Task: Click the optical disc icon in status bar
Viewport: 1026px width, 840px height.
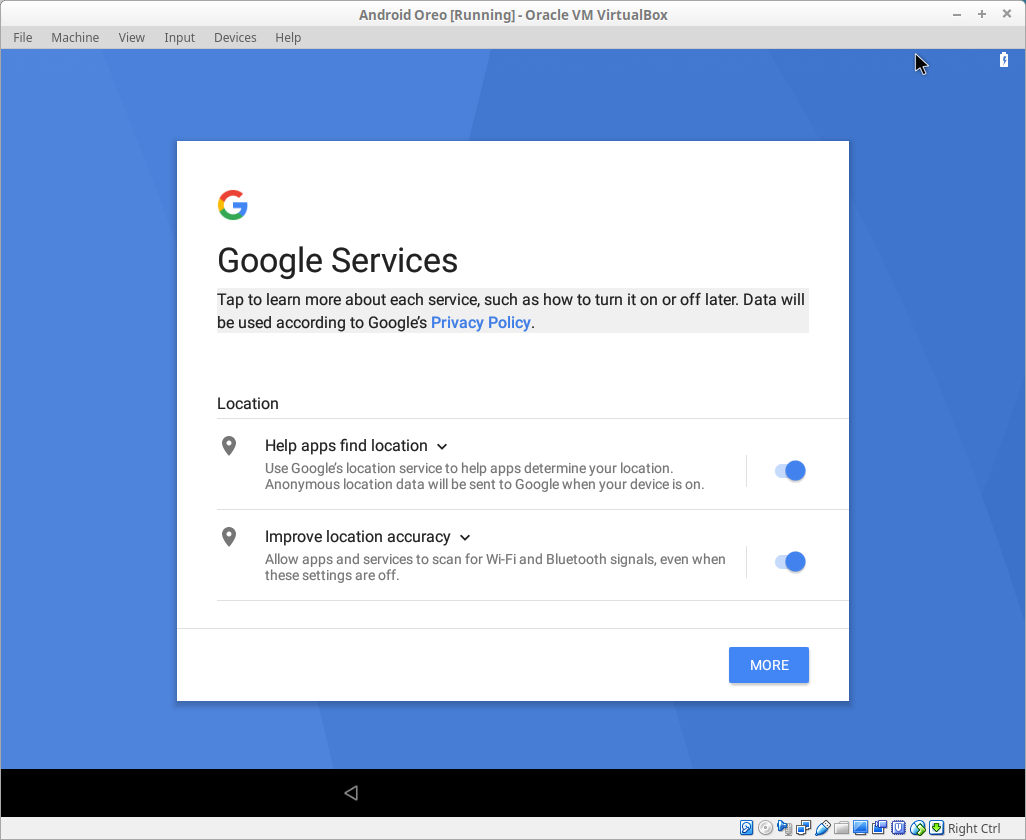Action: [766, 828]
